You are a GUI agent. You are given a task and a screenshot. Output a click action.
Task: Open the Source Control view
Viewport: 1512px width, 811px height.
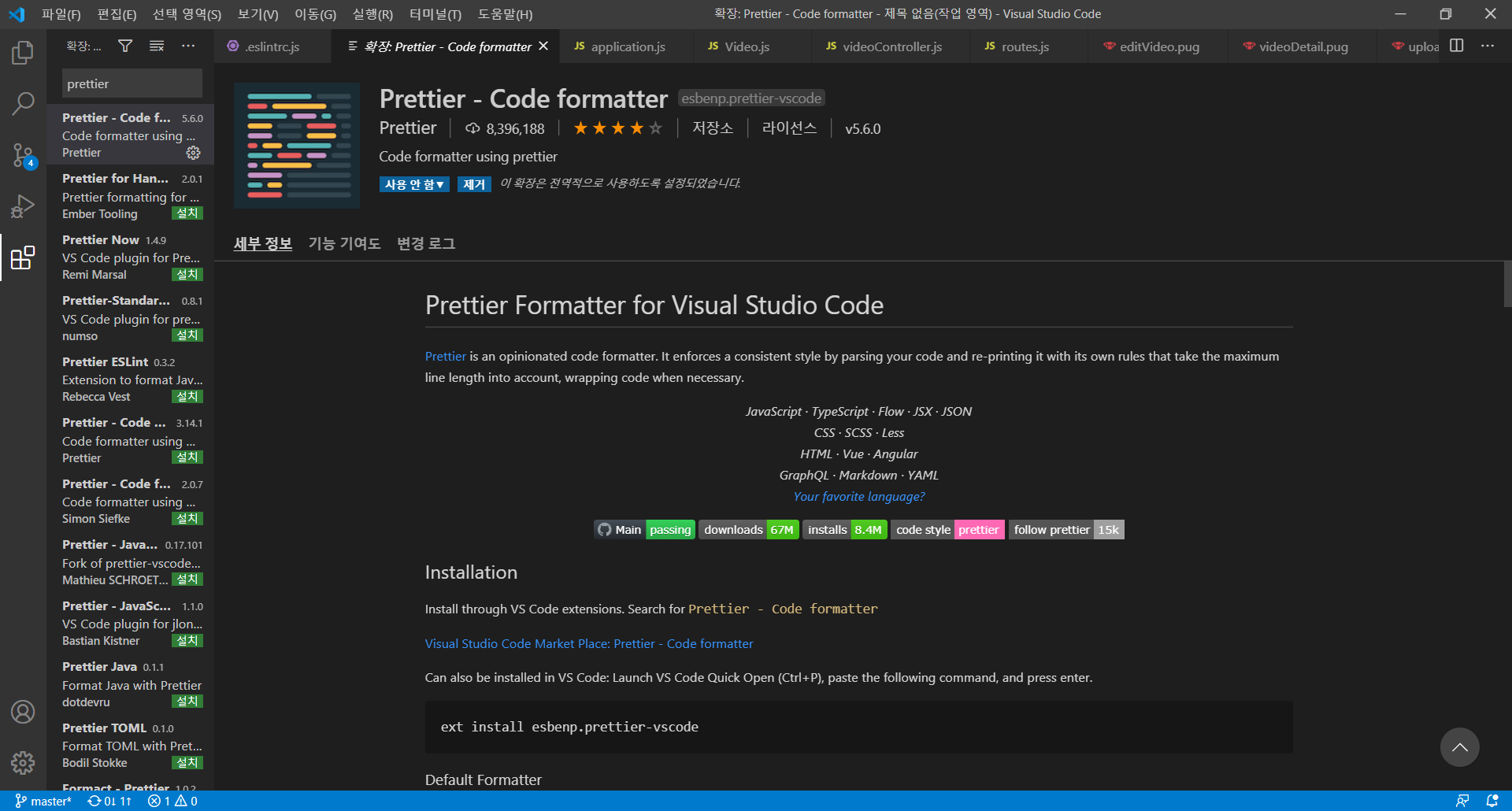coord(23,155)
